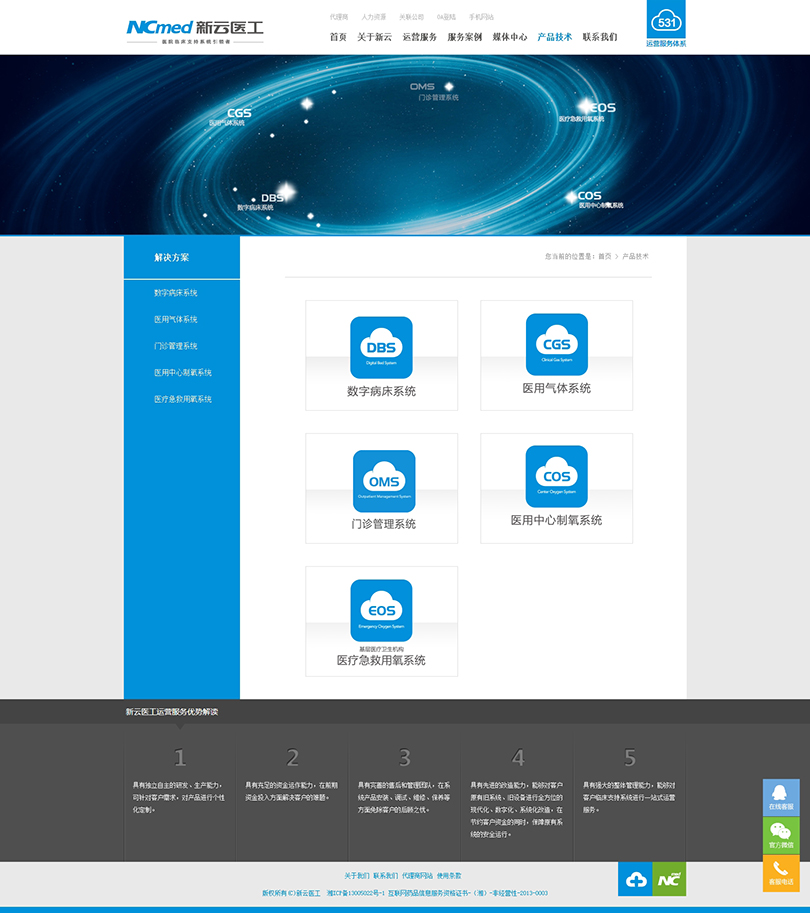Image resolution: width=810 pixels, height=913 pixels.
Task: Click the 人力资源 top utility link
Action: 373,17
